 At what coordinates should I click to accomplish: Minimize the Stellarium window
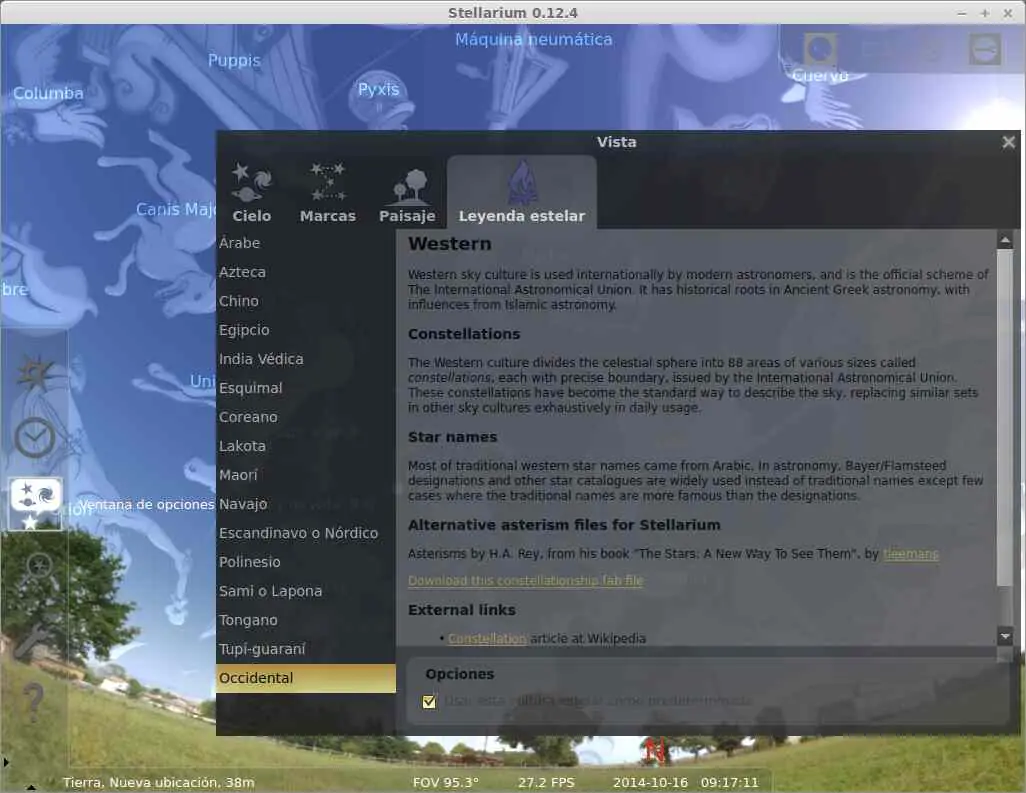962,13
